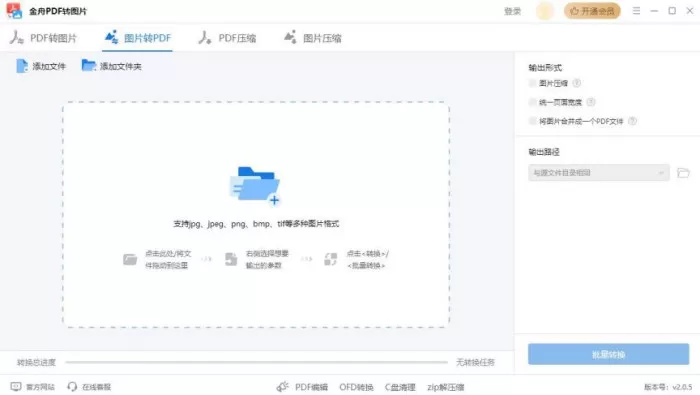Click the step-three convert icon in drop area
Screen dimensions: 700x395
[330, 259]
